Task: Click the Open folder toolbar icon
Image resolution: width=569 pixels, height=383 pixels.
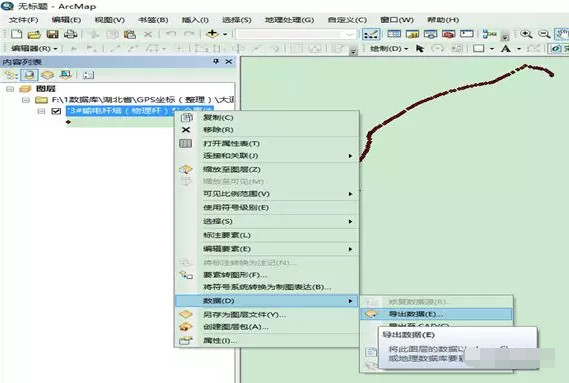Action: point(34,35)
